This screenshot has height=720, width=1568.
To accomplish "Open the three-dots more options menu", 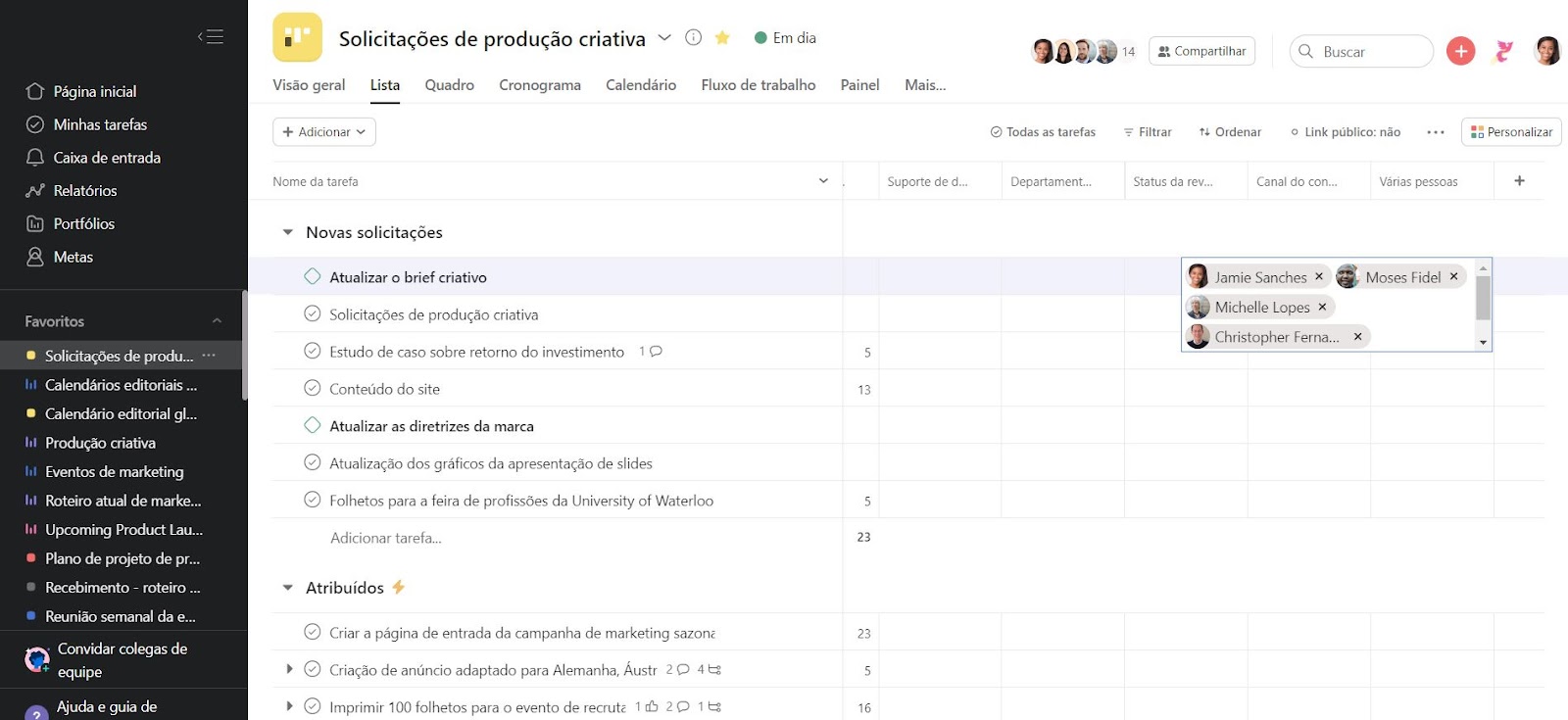I will click(x=1435, y=132).
